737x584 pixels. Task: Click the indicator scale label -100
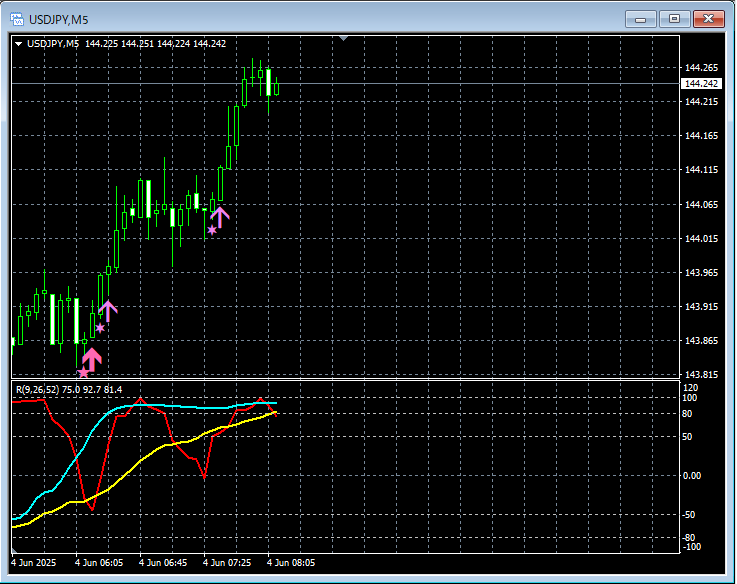(x=691, y=547)
